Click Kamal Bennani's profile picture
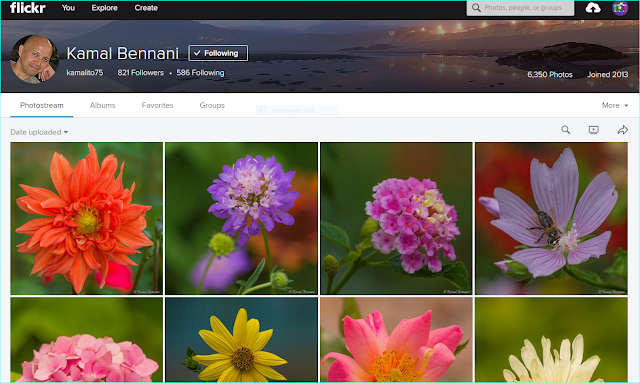 coord(34,59)
